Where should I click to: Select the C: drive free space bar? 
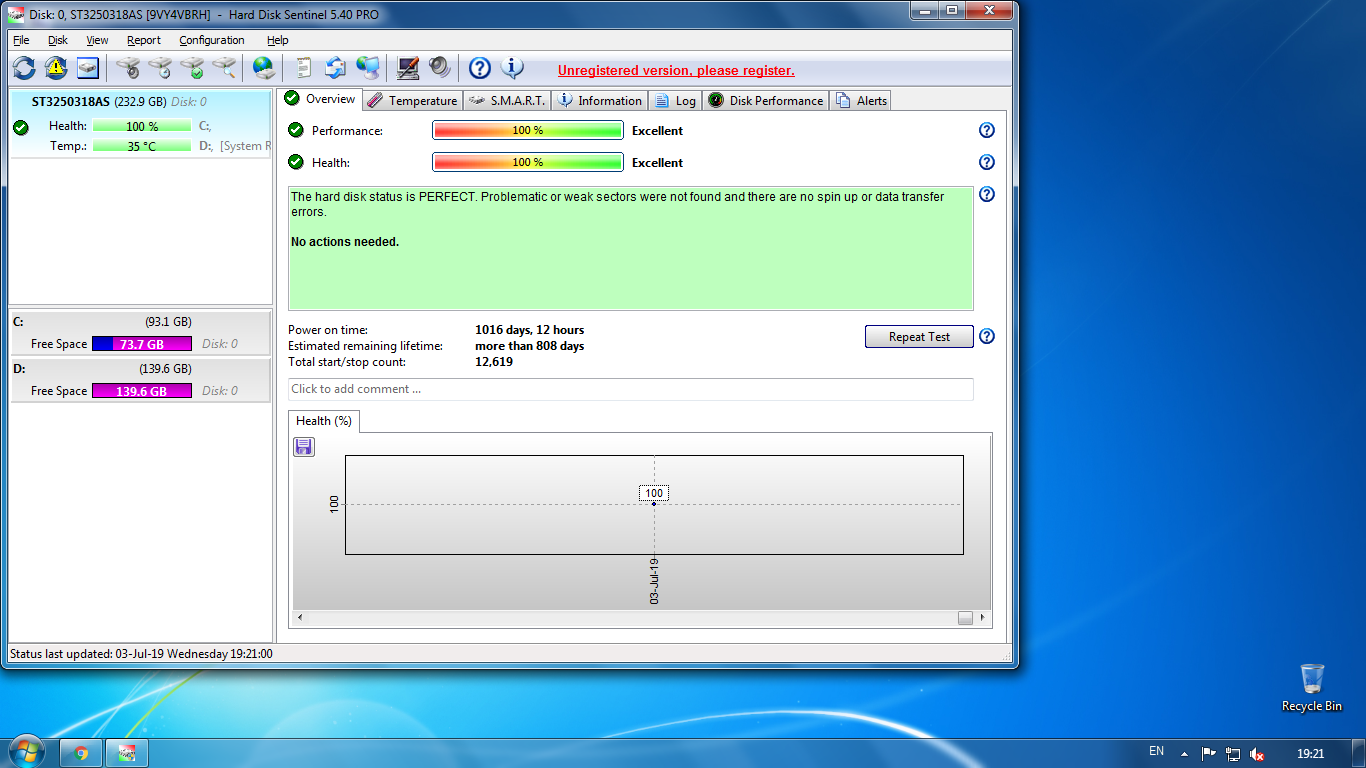tap(142, 344)
